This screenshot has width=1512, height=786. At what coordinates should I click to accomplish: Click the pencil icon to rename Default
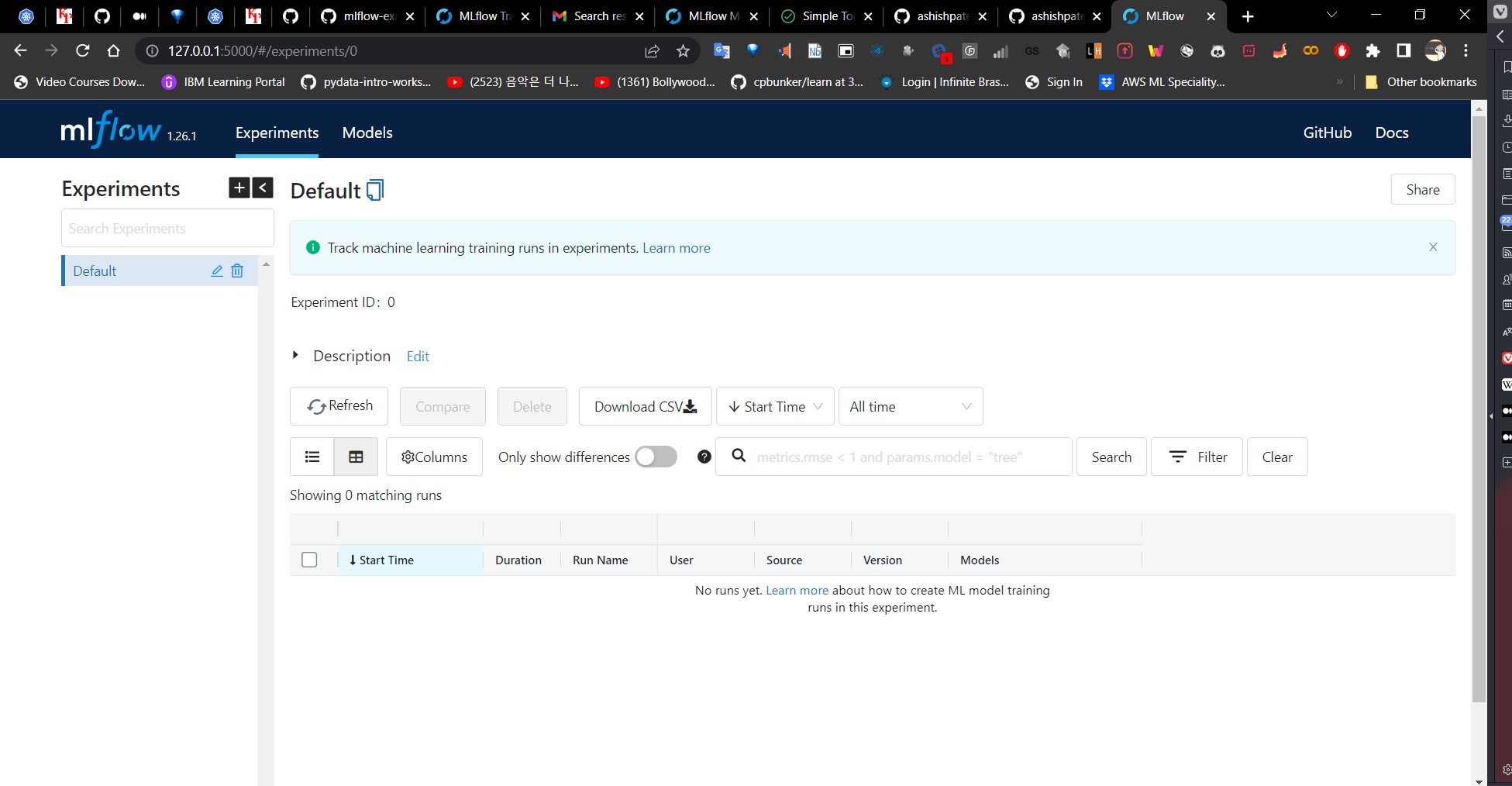(217, 271)
